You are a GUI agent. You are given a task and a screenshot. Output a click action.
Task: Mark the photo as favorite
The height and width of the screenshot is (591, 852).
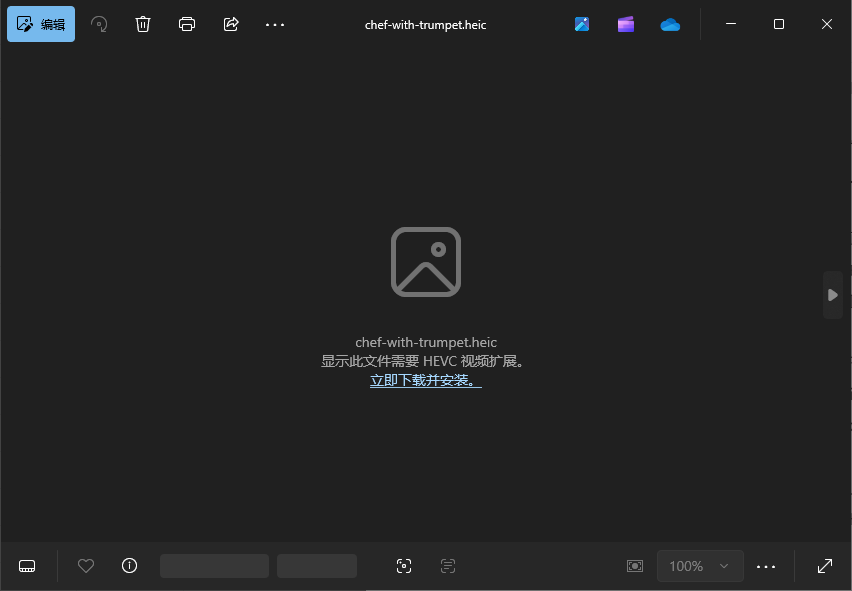click(x=86, y=566)
